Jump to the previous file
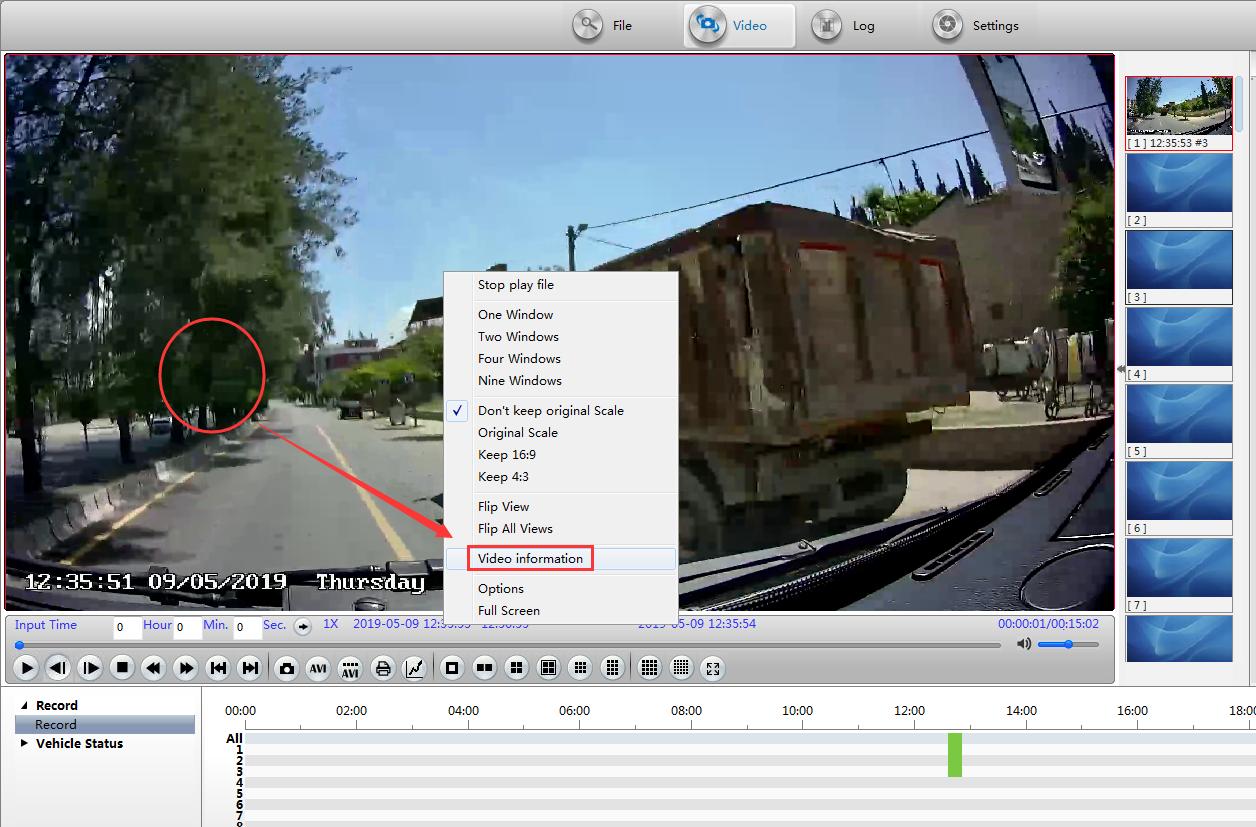The width and height of the screenshot is (1256, 827). pyautogui.click(x=217, y=668)
